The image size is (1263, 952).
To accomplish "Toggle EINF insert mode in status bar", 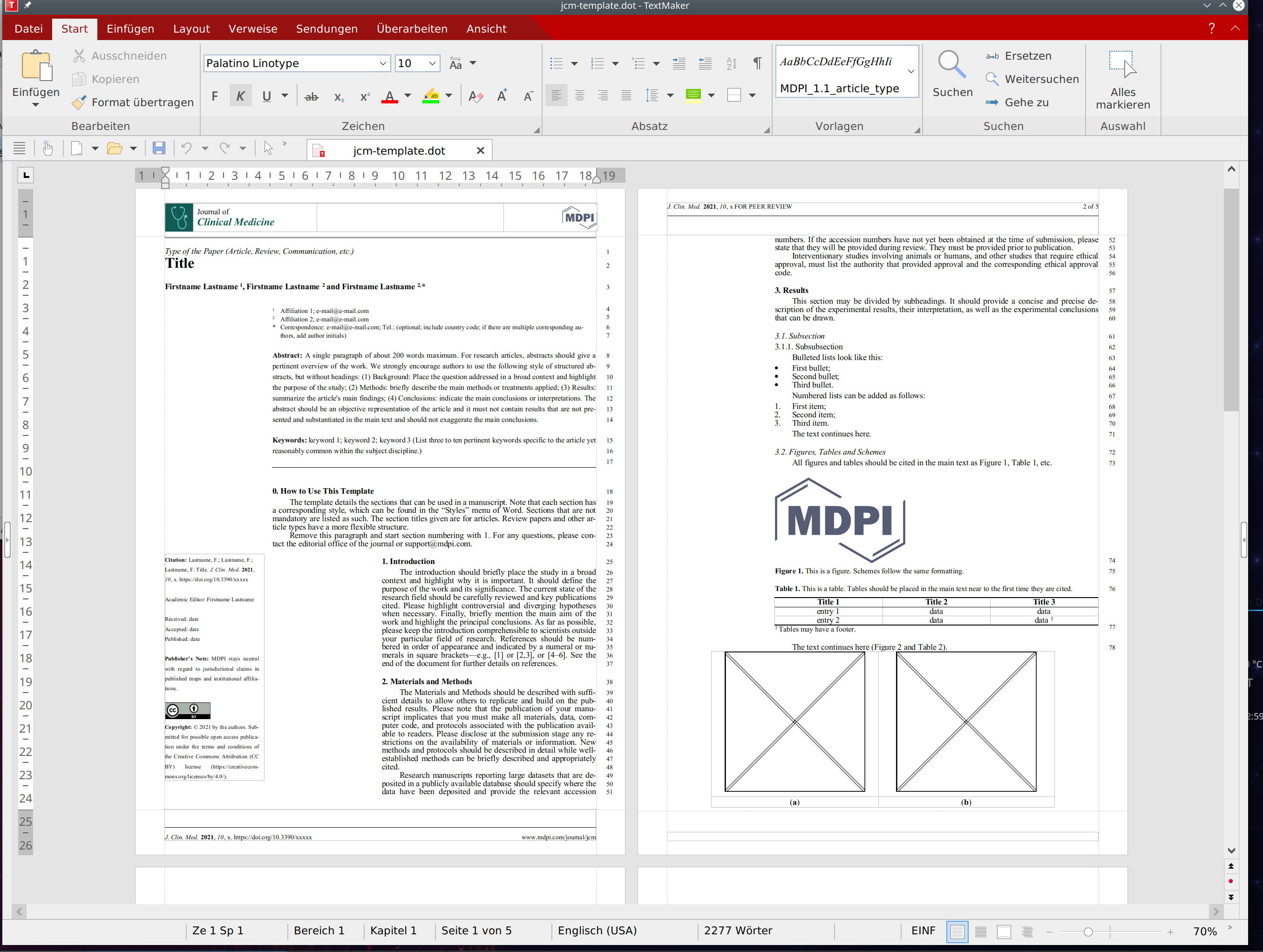I will 923,931.
